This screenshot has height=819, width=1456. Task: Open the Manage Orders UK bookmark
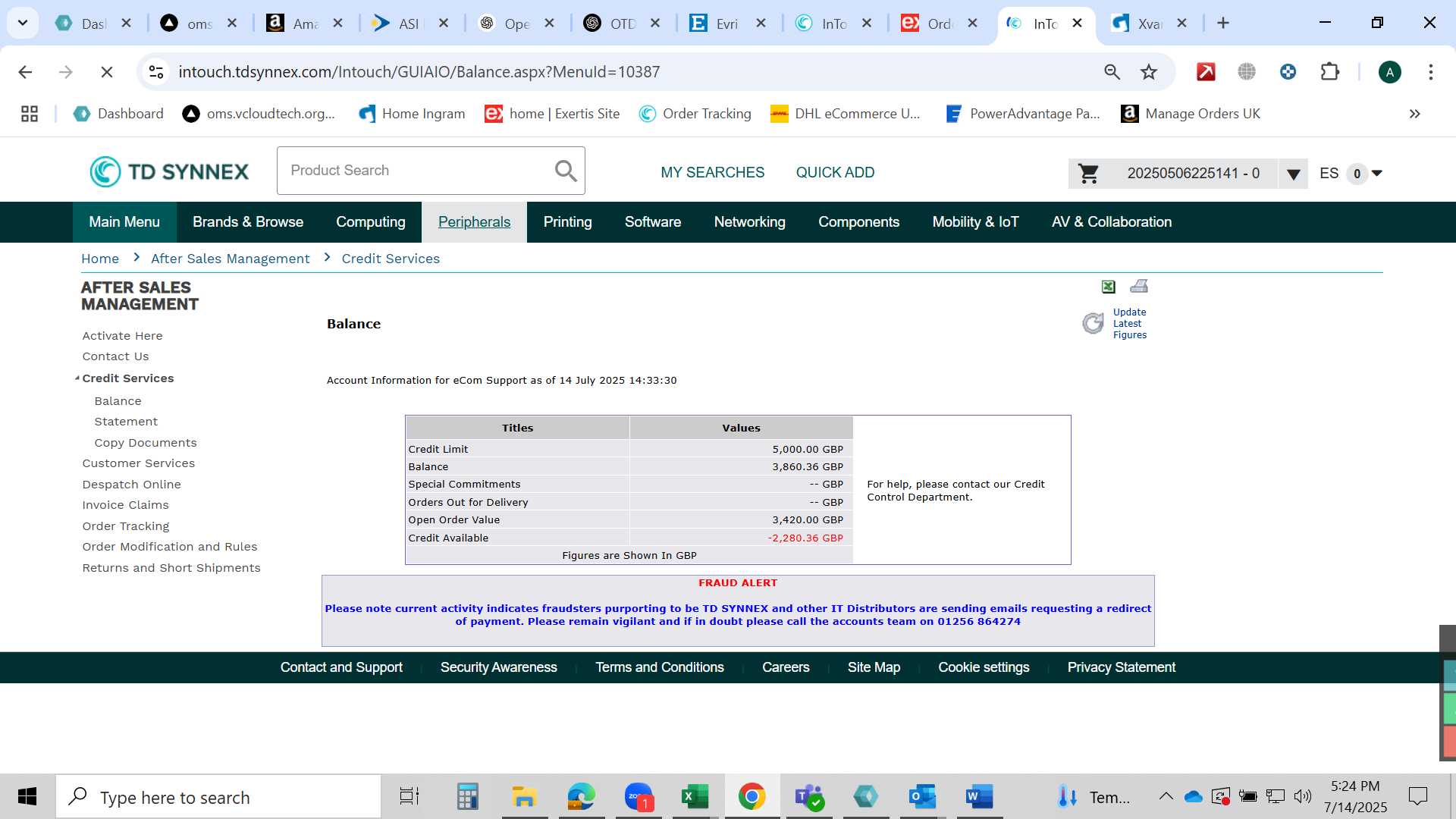point(1191,114)
